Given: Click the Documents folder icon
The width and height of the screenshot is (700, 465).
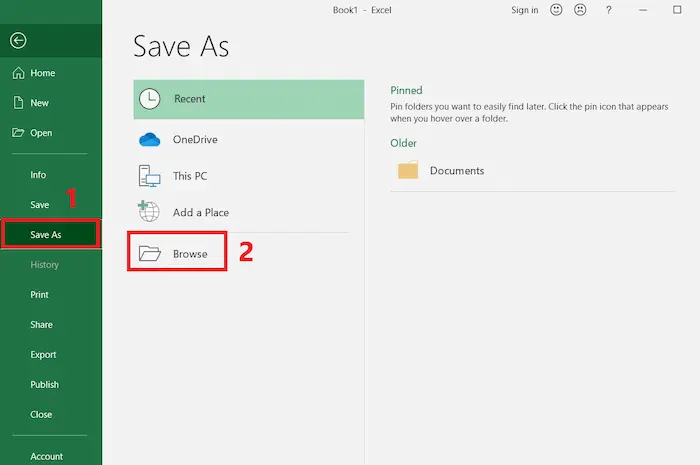Looking at the screenshot, I should (x=408, y=170).
